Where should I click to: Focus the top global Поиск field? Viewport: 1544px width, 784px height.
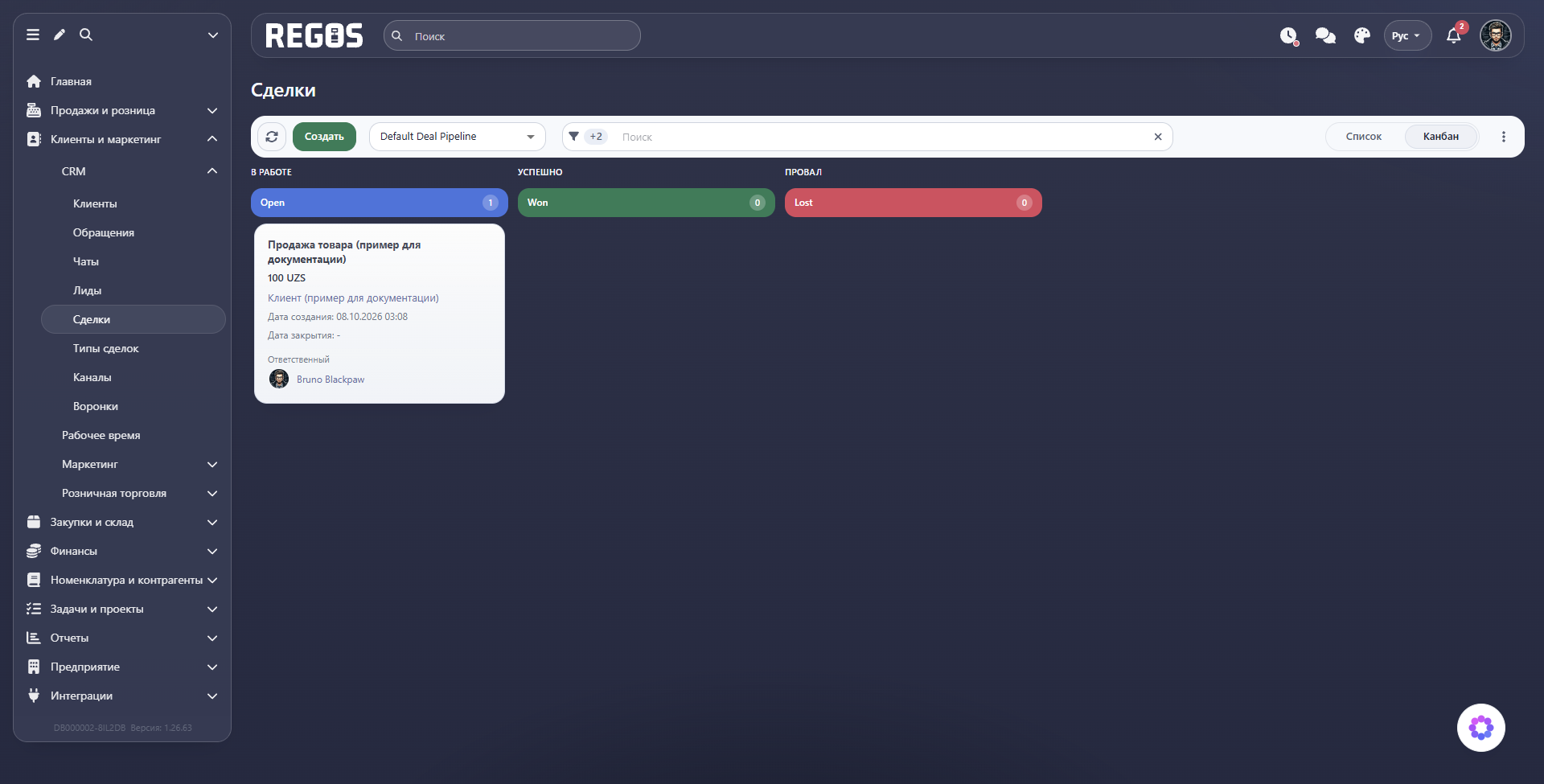(x=512, y=35)
